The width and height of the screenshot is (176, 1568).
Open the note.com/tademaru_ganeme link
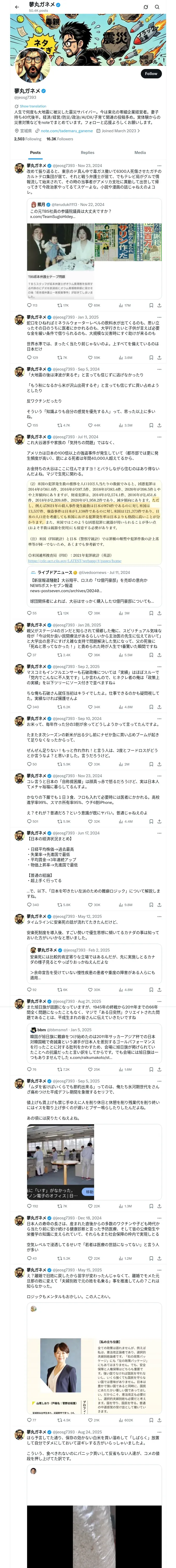(67, 131)
